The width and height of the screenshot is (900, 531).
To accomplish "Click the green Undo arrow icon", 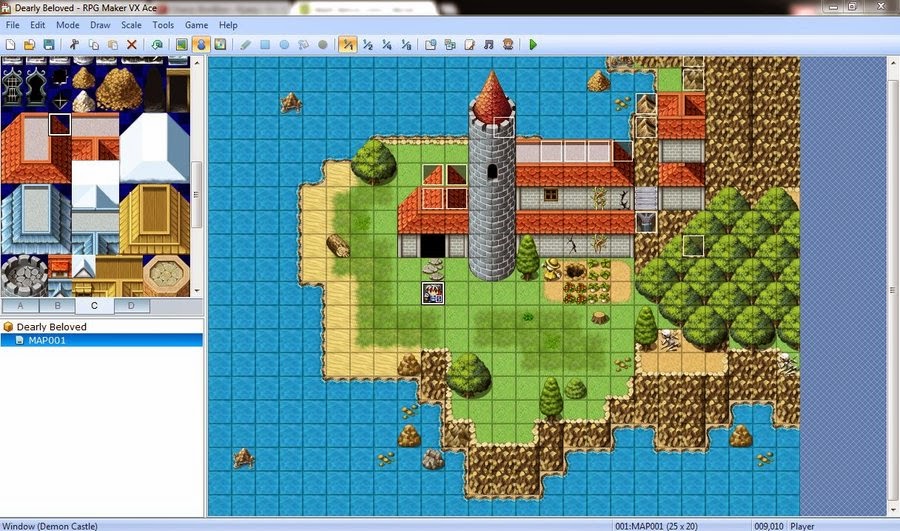I will coord(157,44).
